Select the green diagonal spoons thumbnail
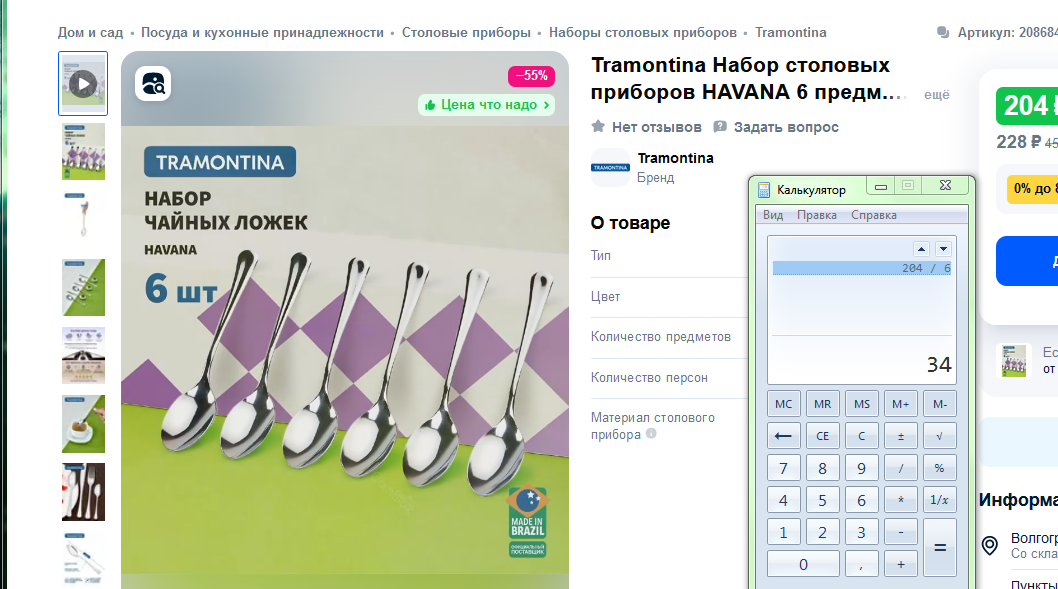 click(83, 287)
